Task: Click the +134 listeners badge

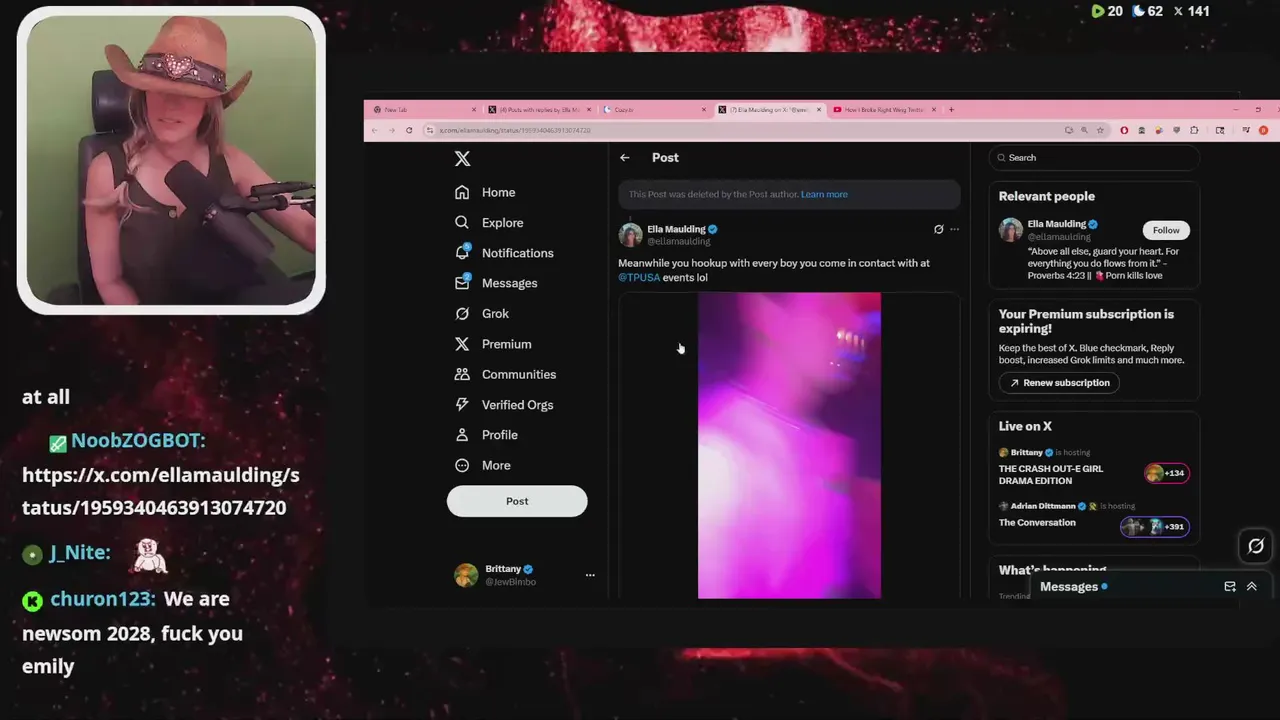Action: 1167,473
